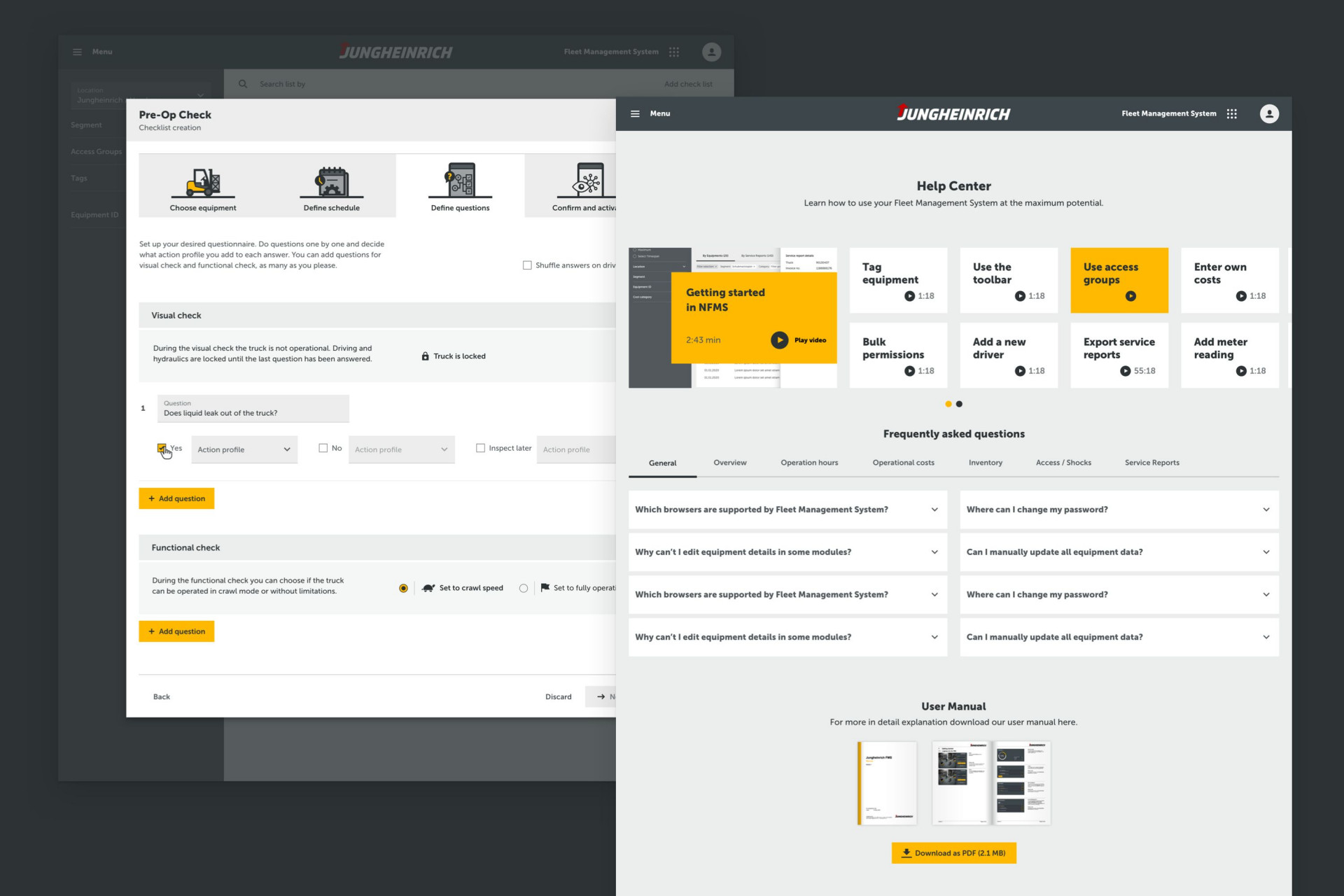
Task: Switch to the Operation hours FAQ tab
Action: (809, 463)
